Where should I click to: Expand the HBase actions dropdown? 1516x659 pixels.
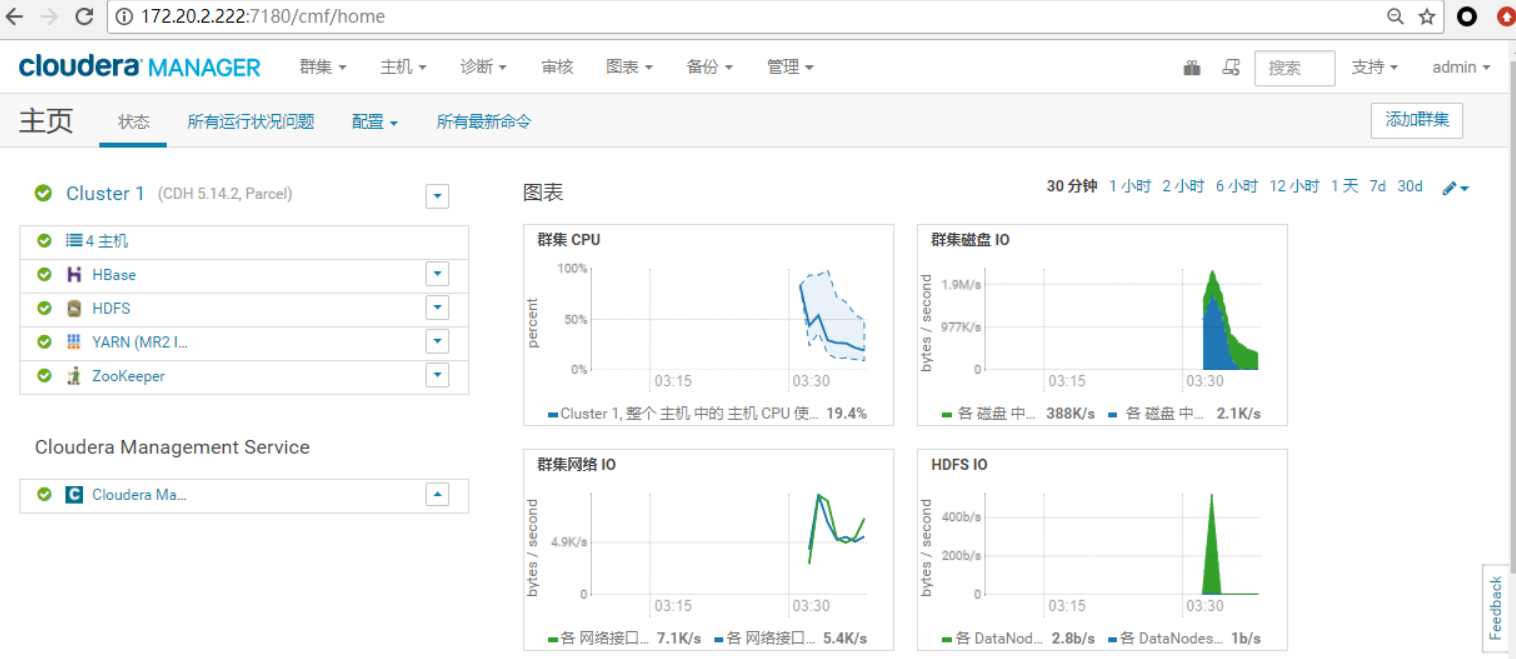point(437,275)
